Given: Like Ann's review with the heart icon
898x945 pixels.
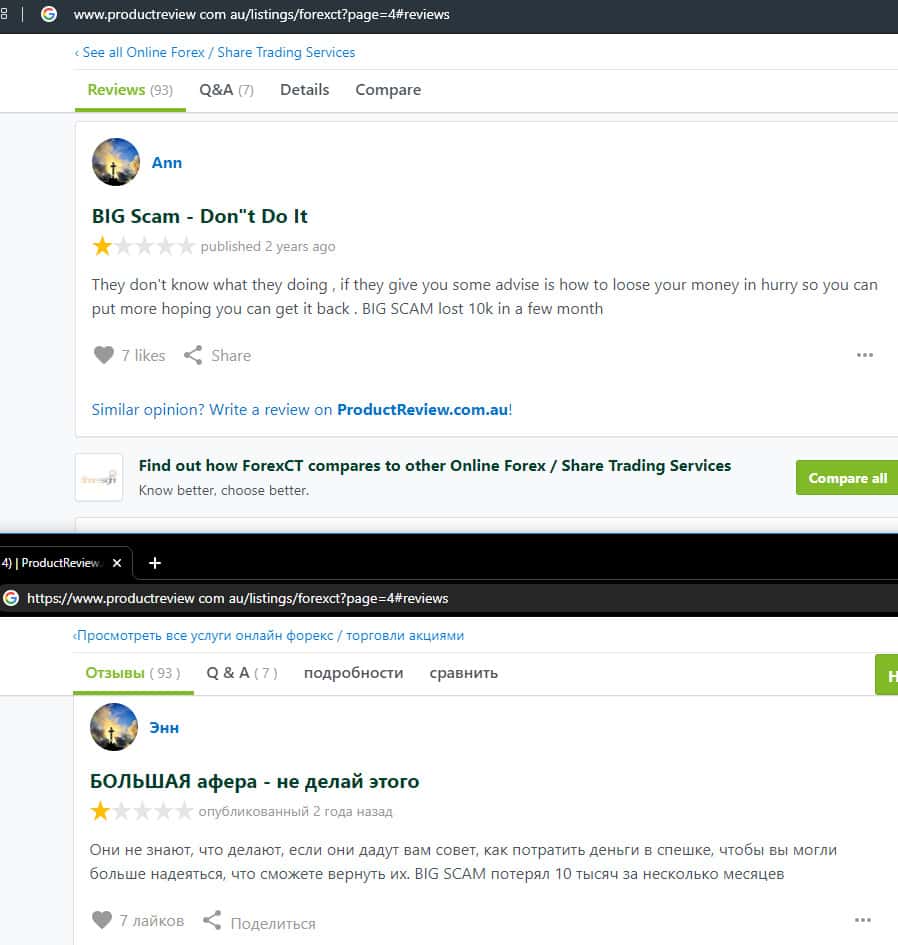Looking at the screenshot, I should (x=104, y=355).
